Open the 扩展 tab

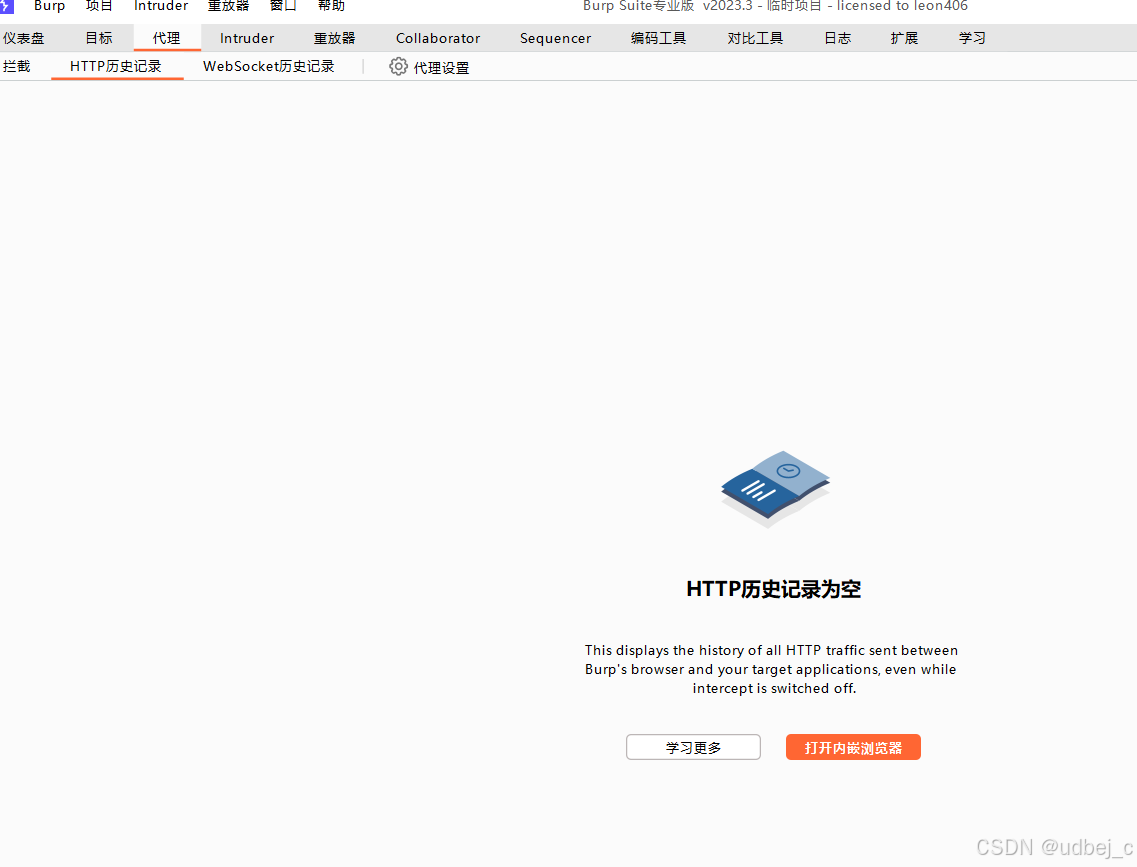point(904,38)
